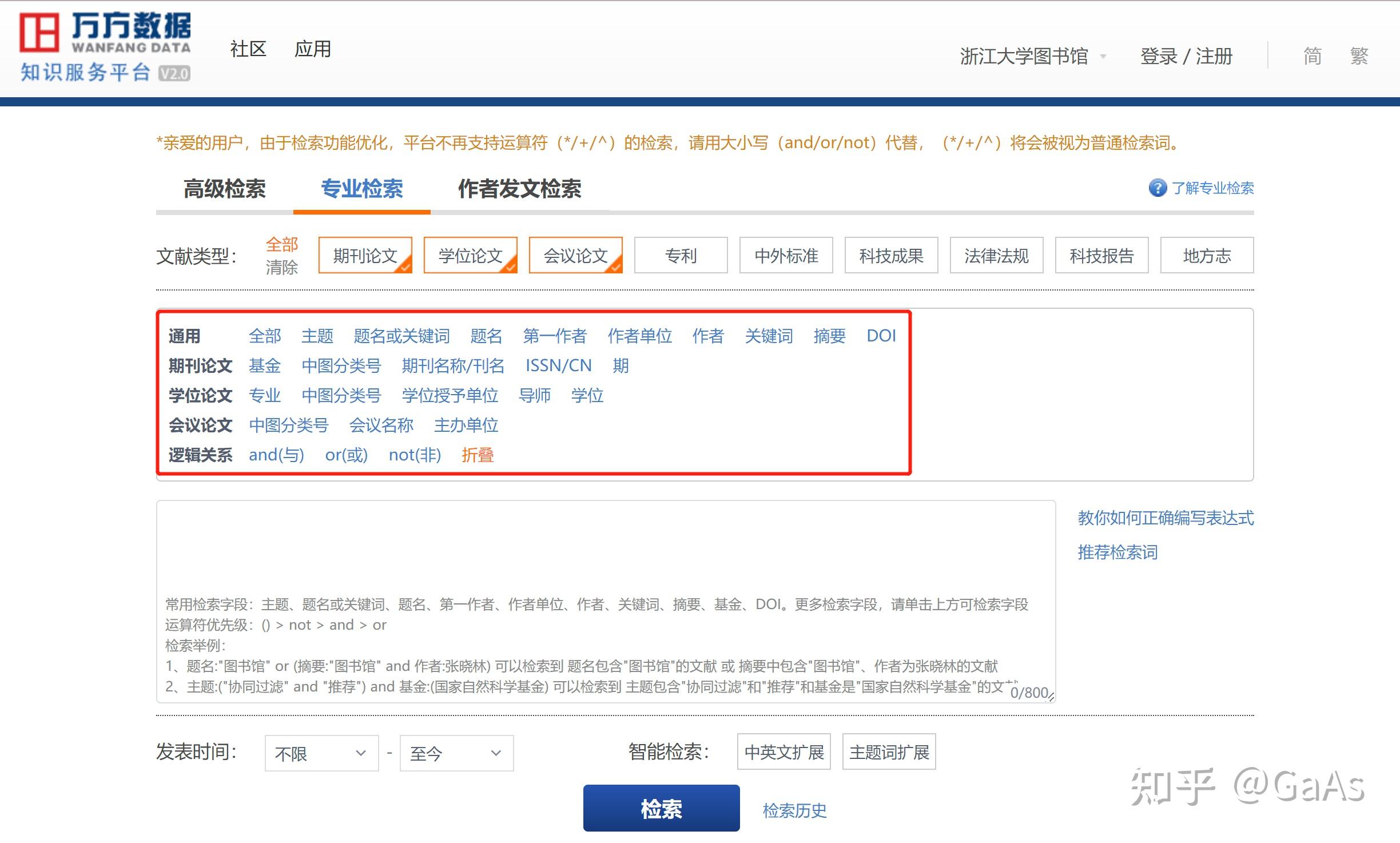Viewport: 1400px width, 843px height.
Task: Click 登录/注册 to log in
Action: point(1186,55)
